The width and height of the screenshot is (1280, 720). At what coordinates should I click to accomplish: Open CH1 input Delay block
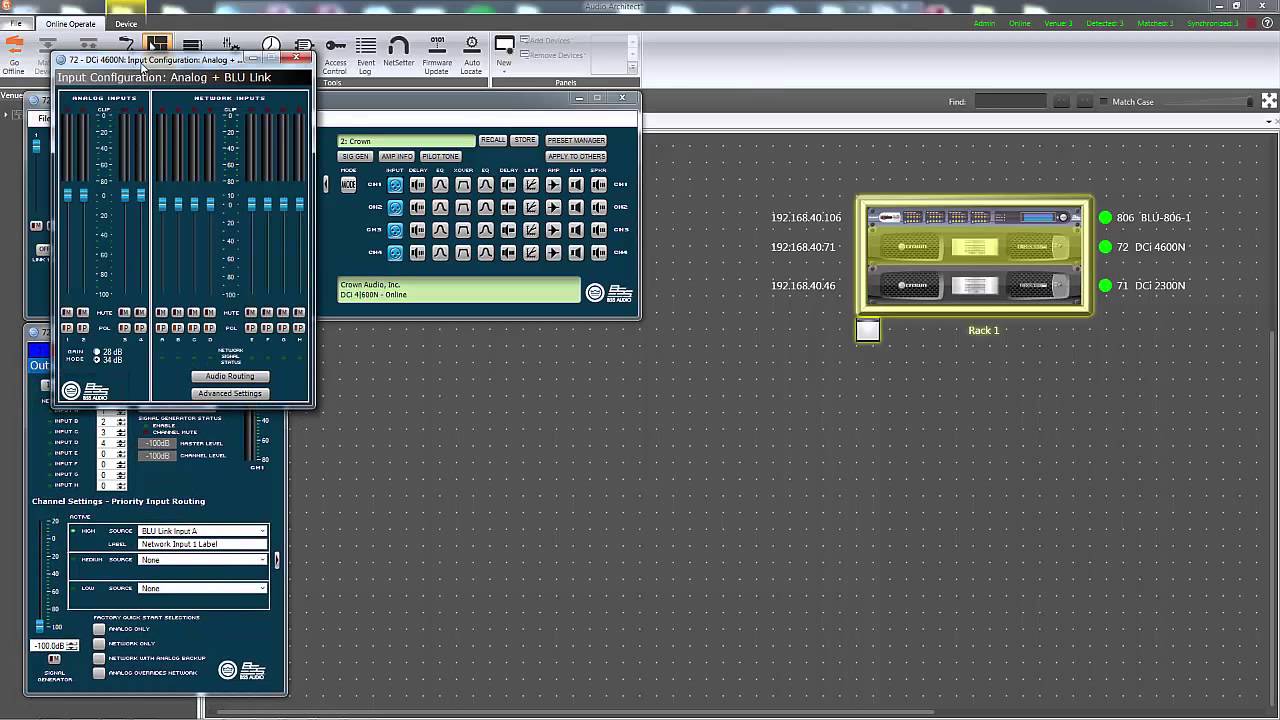[x=417, y=185]
